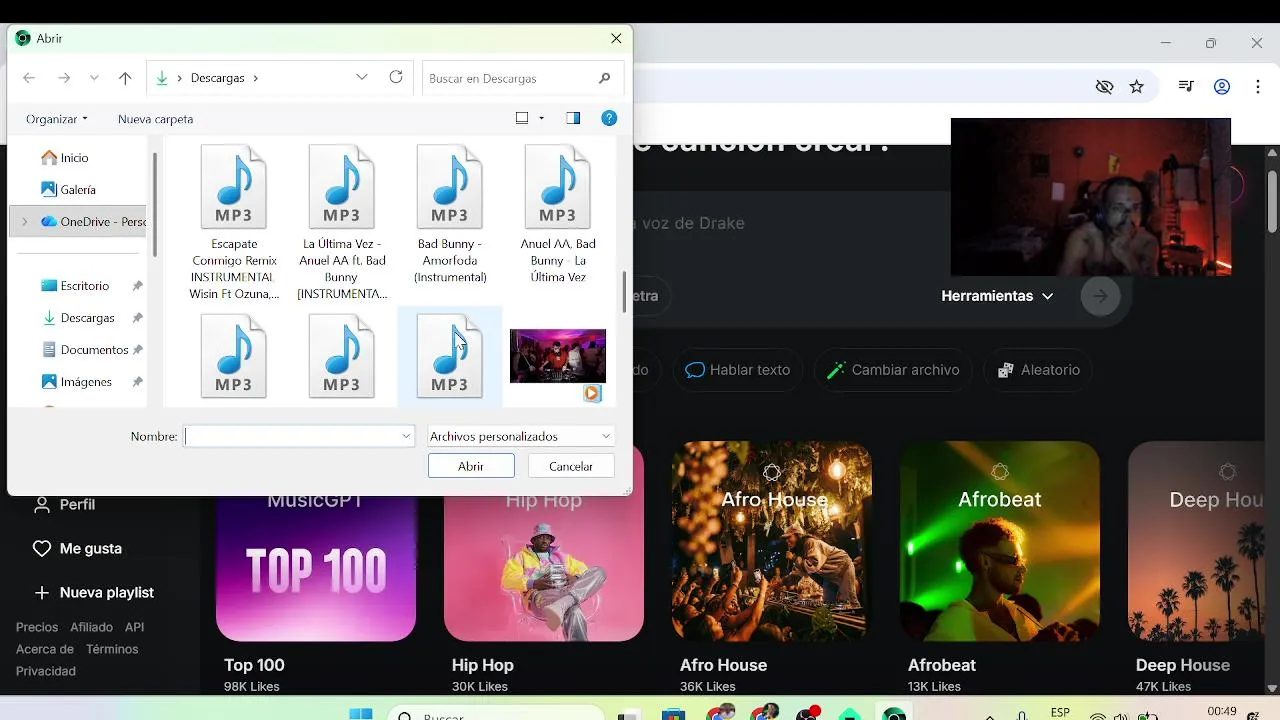
Task: Open Imágenes quick access folder
Action: [85, 382]
